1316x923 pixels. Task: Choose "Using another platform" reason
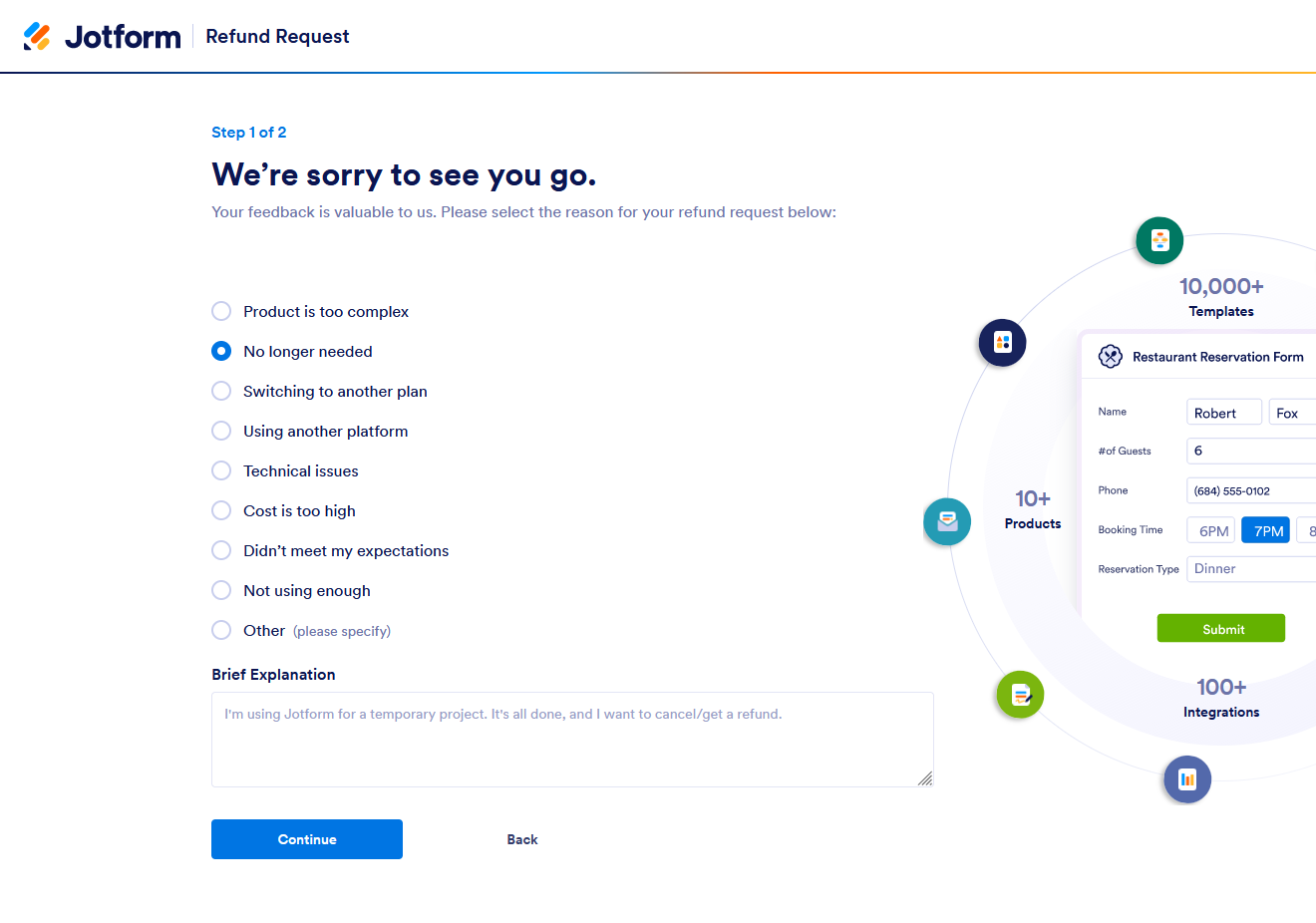click(221, 432)
